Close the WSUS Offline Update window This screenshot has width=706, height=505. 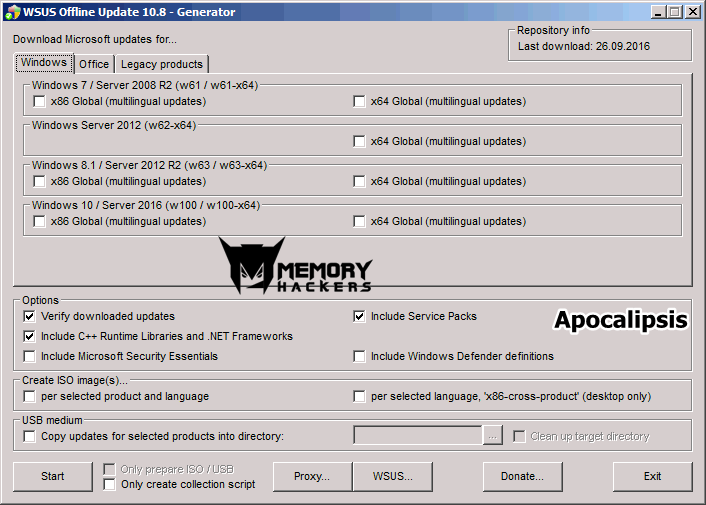point(692,12)
